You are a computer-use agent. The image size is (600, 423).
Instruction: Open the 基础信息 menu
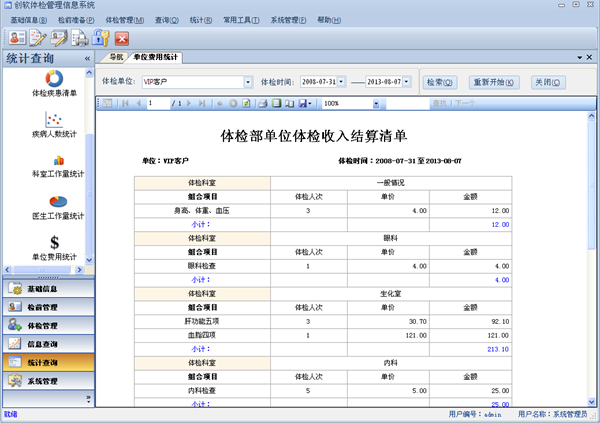(x=29, y=20)
